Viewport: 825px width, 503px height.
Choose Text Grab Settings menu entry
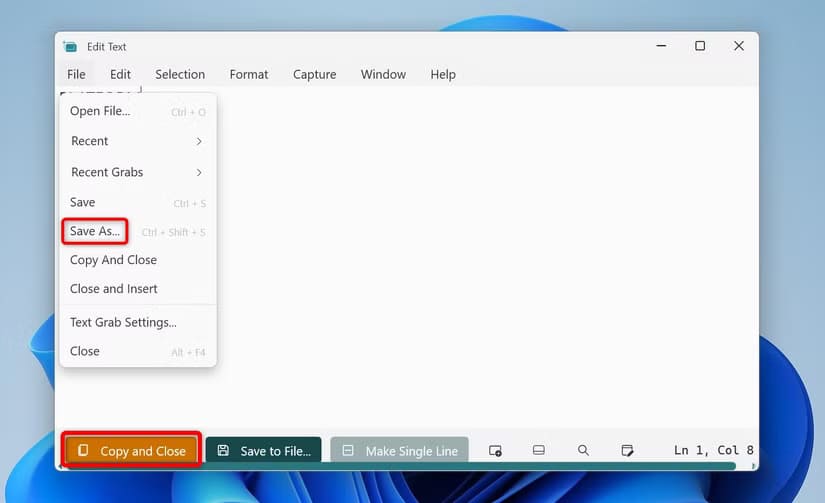click(123, 322)
